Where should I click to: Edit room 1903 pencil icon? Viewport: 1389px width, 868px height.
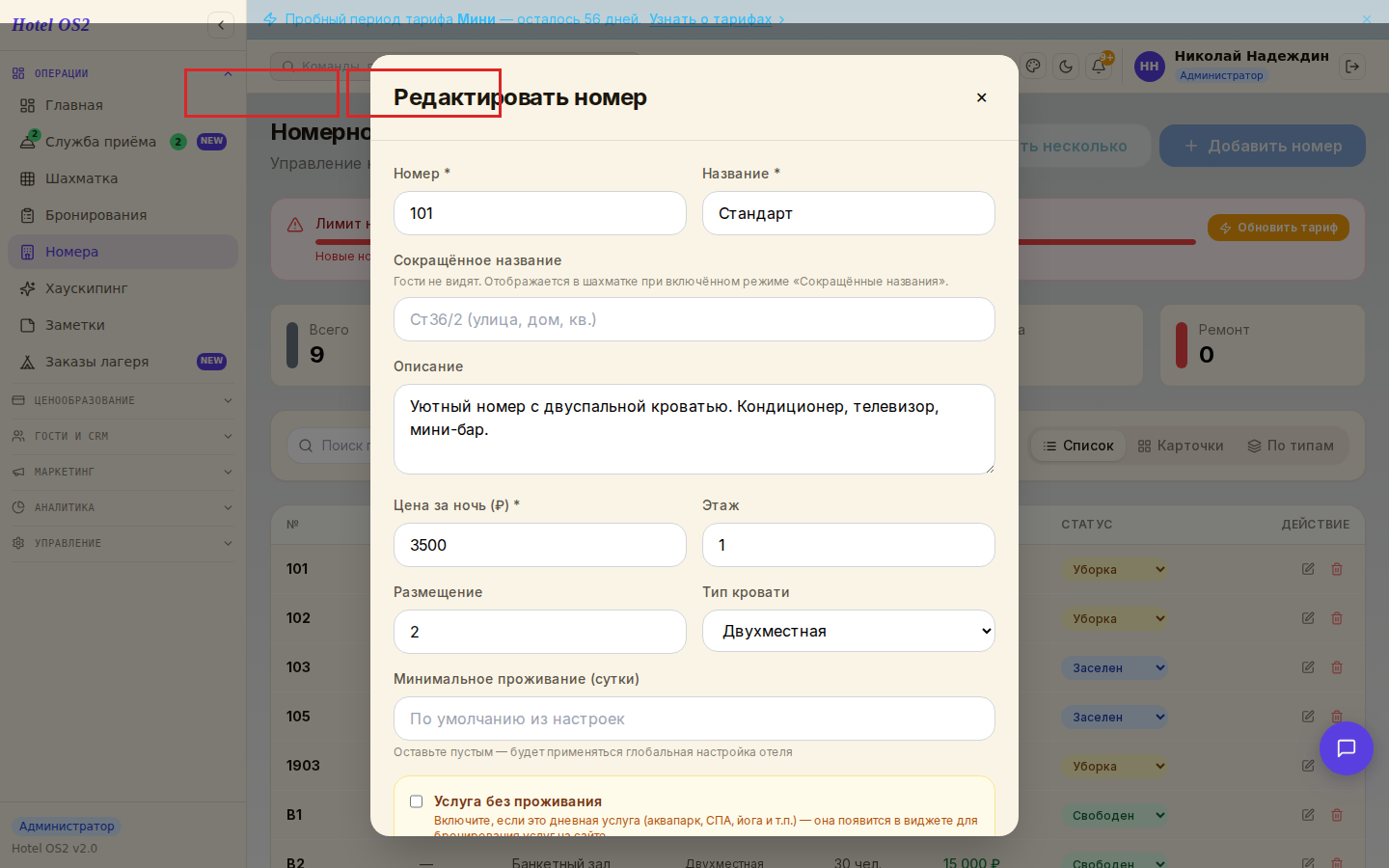pos(1308,766)
